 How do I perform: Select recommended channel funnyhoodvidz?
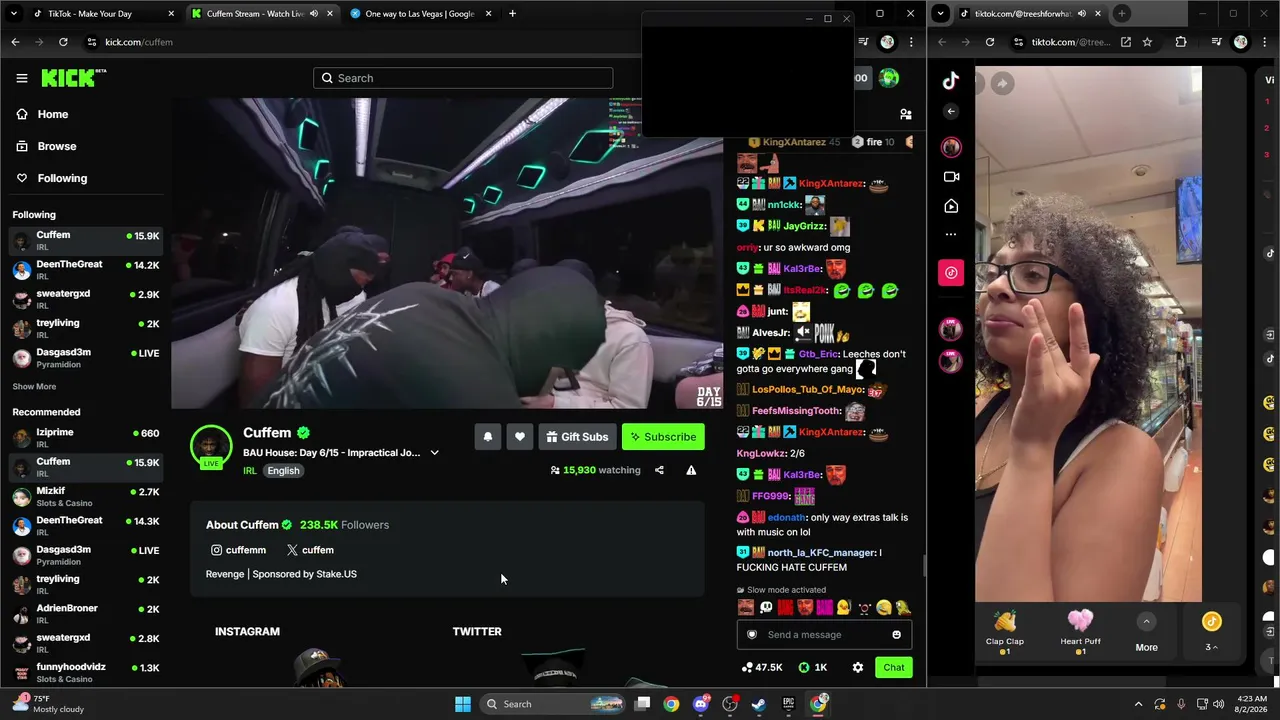[85, 673]
